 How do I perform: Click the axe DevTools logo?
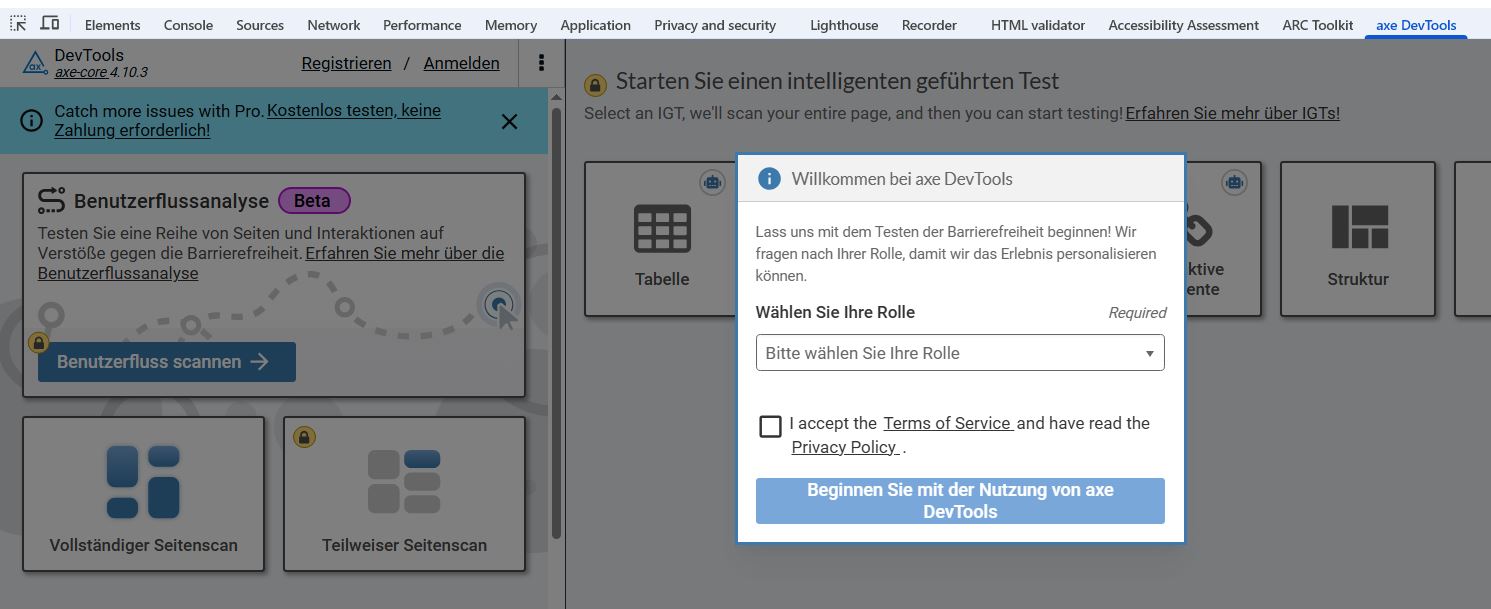[33, 63]
